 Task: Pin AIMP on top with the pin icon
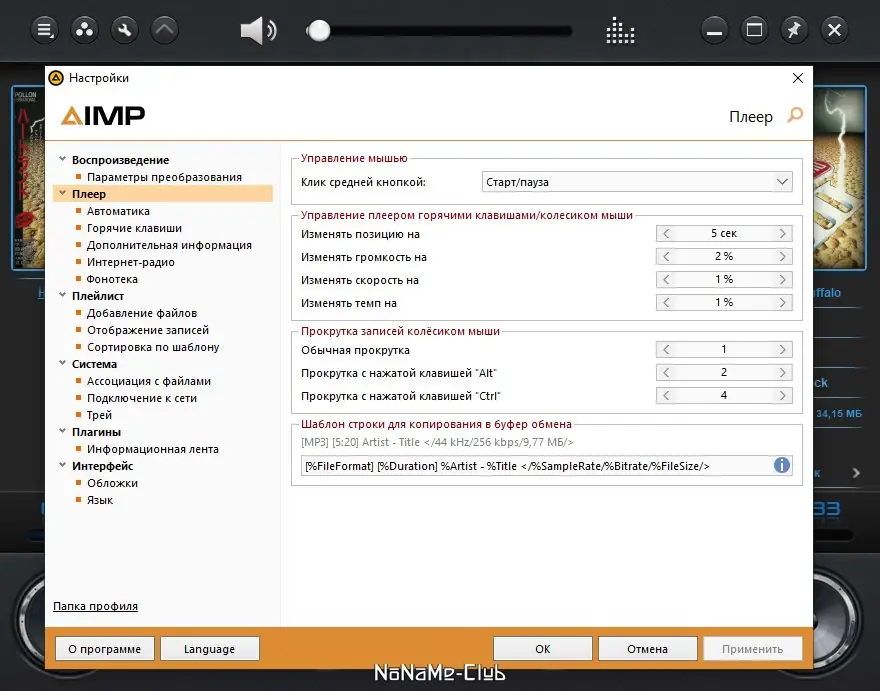pos(794,29)
